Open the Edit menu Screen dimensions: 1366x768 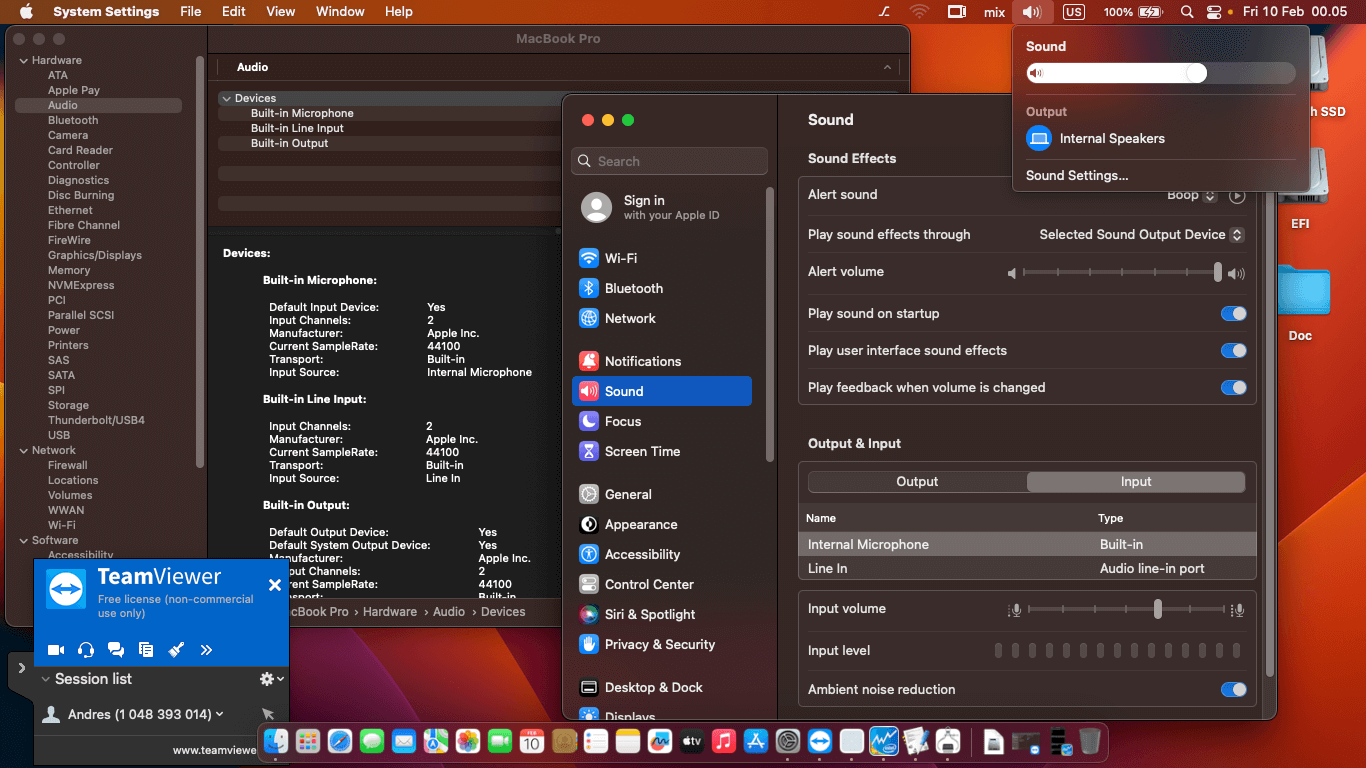(x=234, y=12)
